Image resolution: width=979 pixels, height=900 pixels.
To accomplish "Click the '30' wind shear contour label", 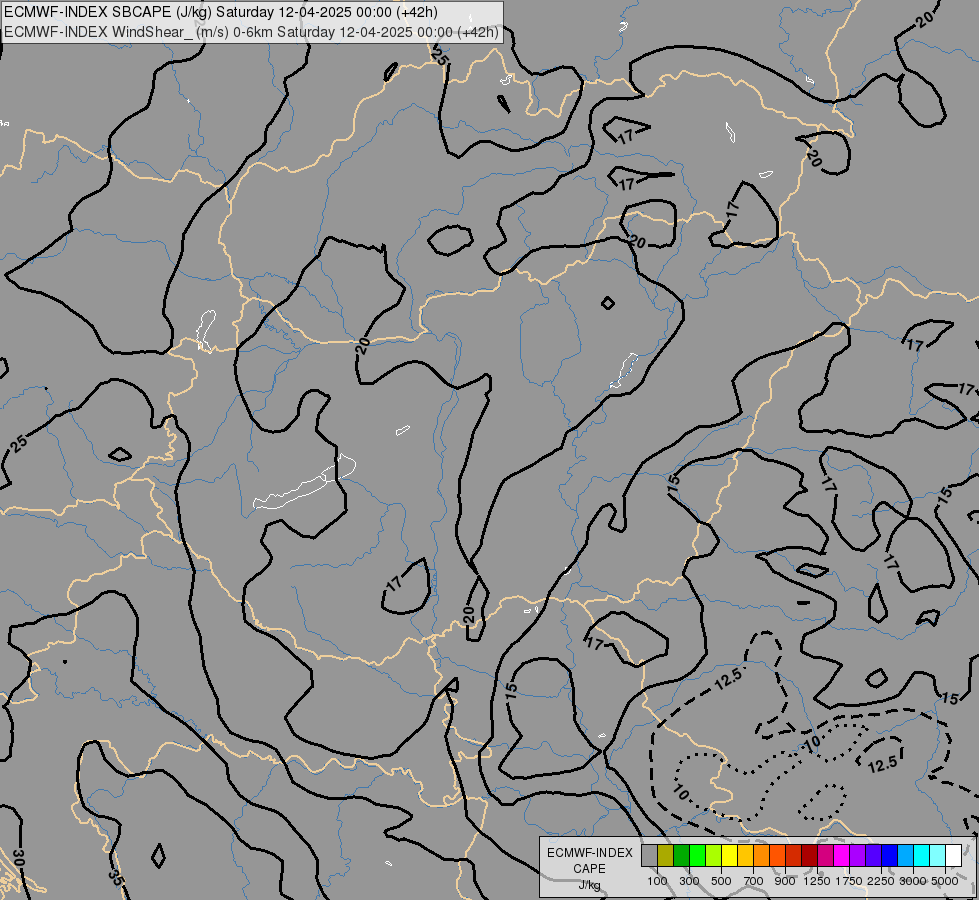I will (x=19, y=856).
